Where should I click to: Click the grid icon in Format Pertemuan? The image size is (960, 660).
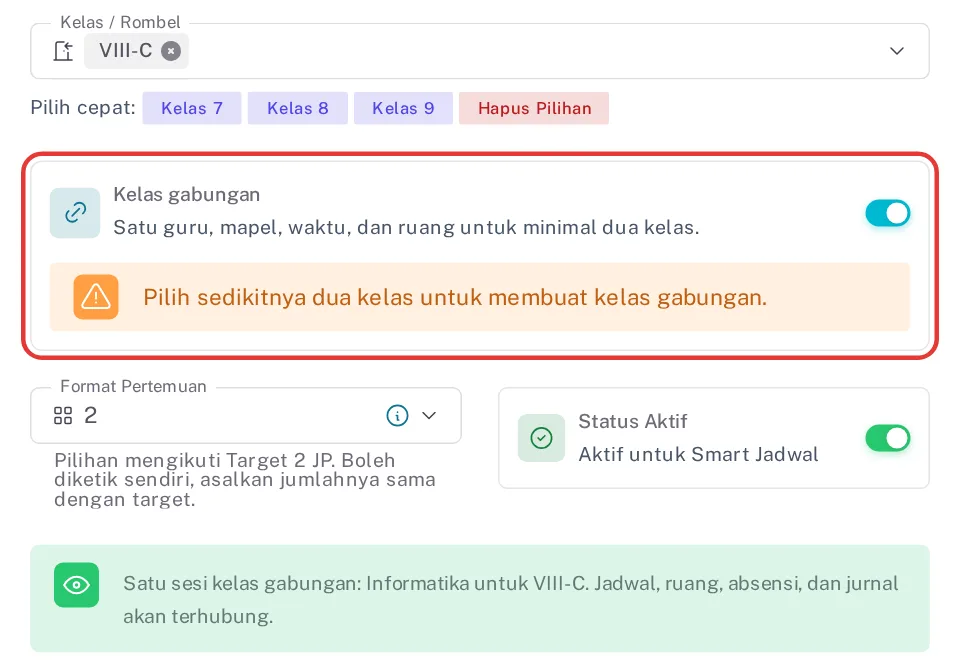pyautogui.click(x=63, y=416)
